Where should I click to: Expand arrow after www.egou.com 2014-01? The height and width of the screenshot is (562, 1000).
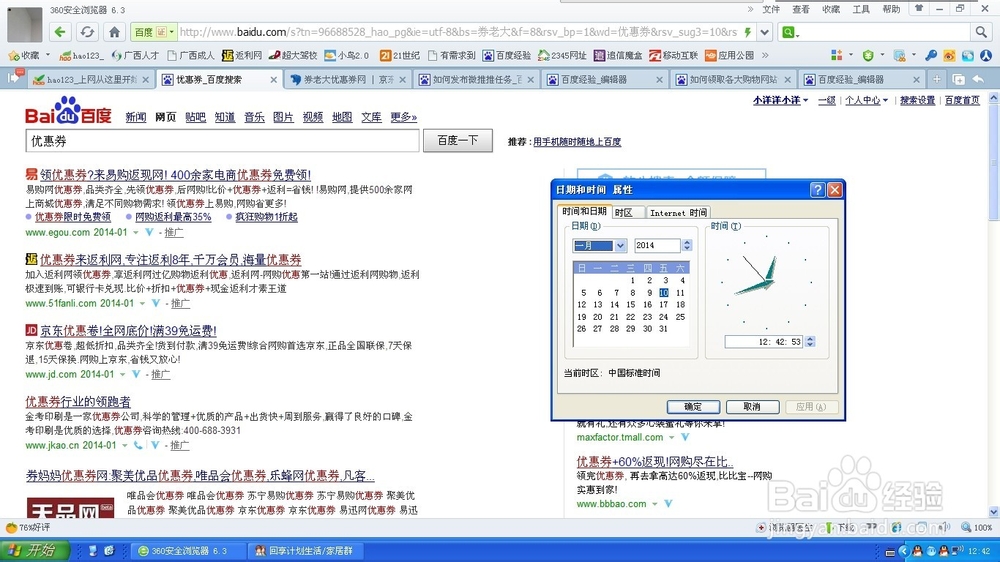coord(136,232)
